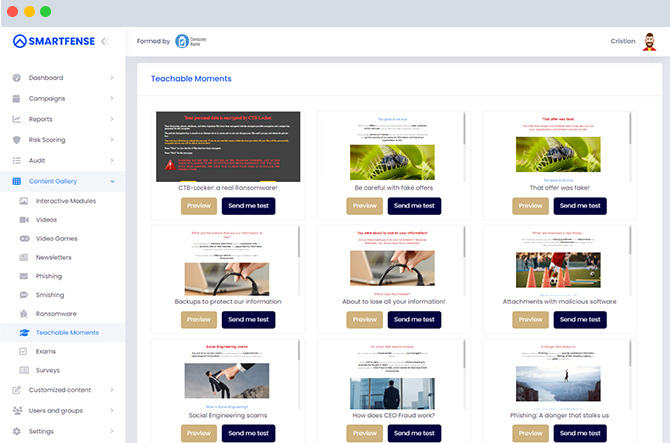The height and width of the screenshot is (443, 670).
Task: Open Exams menu item
Action: pos(62,351)
